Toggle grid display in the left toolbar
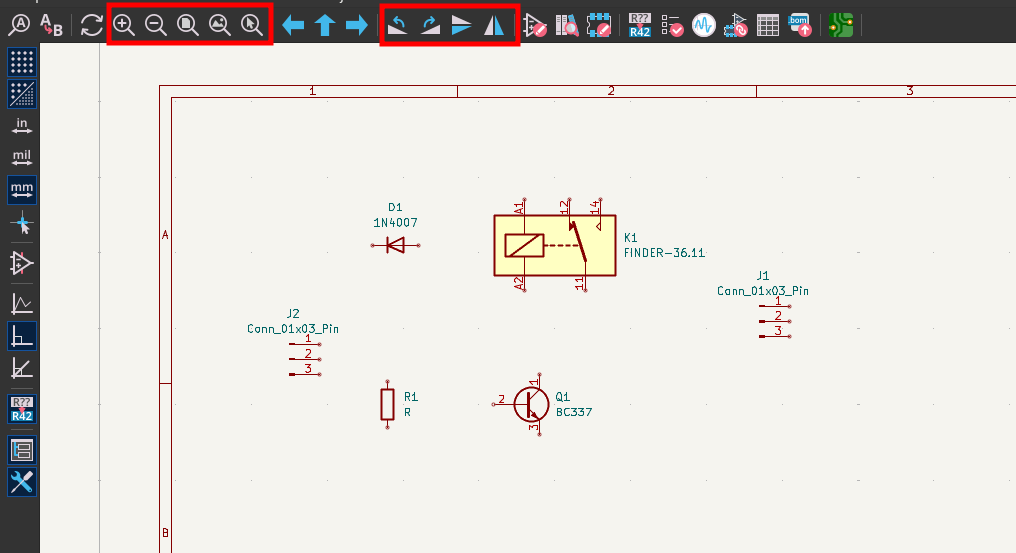This screenshot has width=1016, height=553. [x=21, y=62]
